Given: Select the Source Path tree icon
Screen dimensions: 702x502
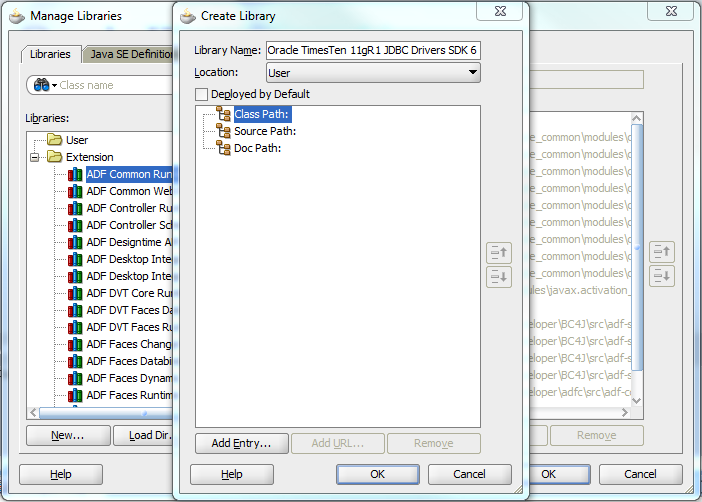Looking at the screenshot, I should pos(223,131).
